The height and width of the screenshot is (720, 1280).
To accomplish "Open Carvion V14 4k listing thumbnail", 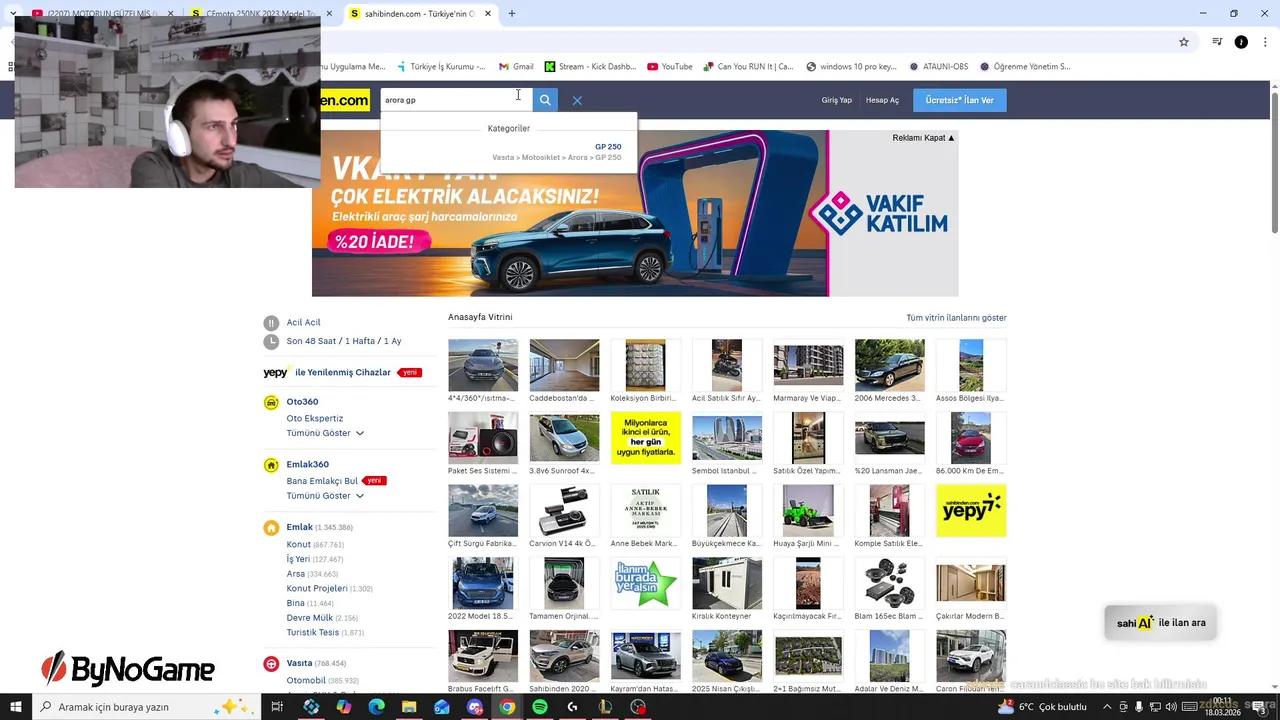I will pos(564,511).
